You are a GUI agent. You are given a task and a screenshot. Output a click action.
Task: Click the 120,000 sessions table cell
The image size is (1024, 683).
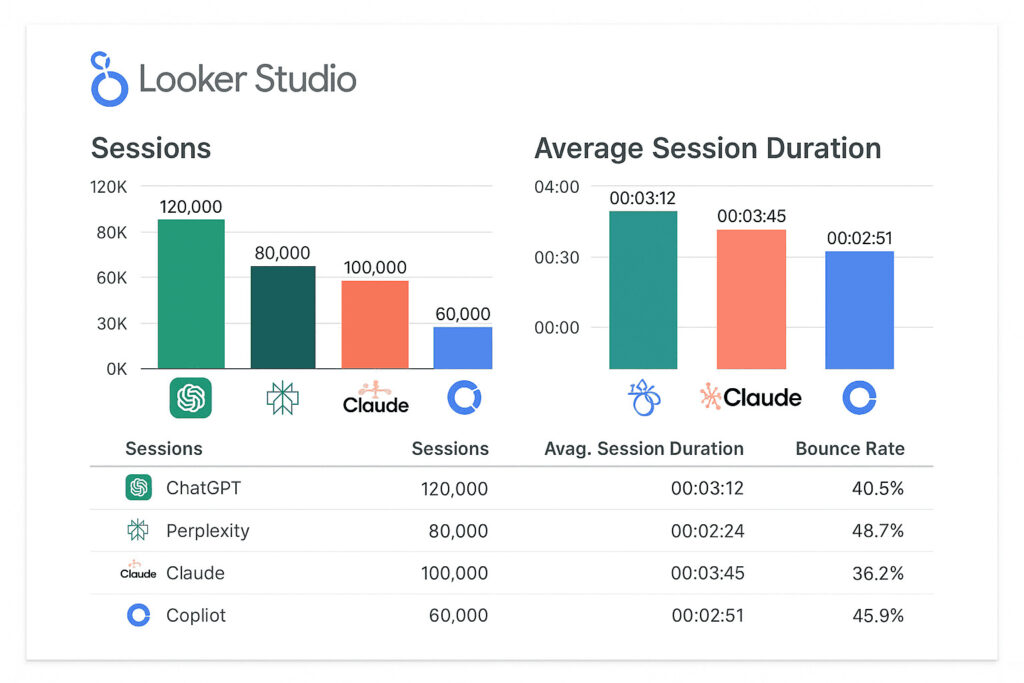point(454,488)
